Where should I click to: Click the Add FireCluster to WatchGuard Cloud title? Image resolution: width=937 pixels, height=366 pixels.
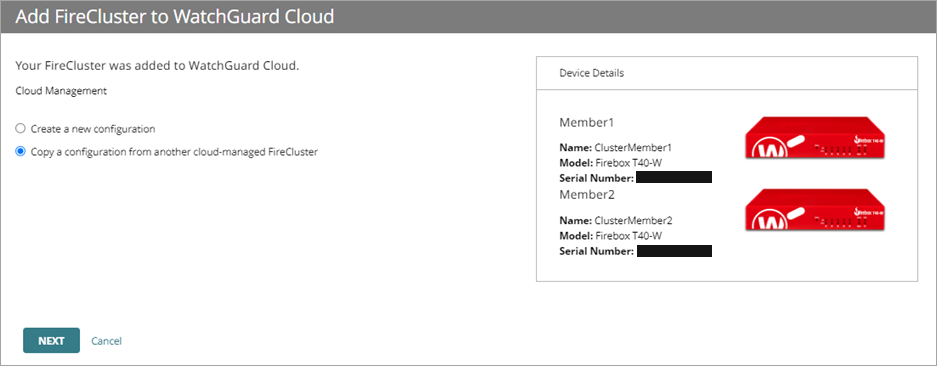(x=174, y=16)
